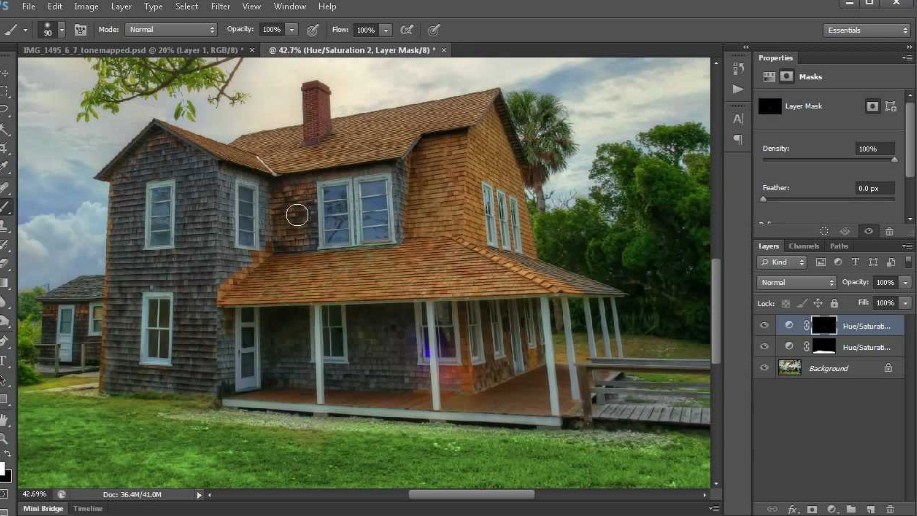The image size is (917, 516).
Task: Toggle the Brush panel from options bar
Action: [80, 29]
